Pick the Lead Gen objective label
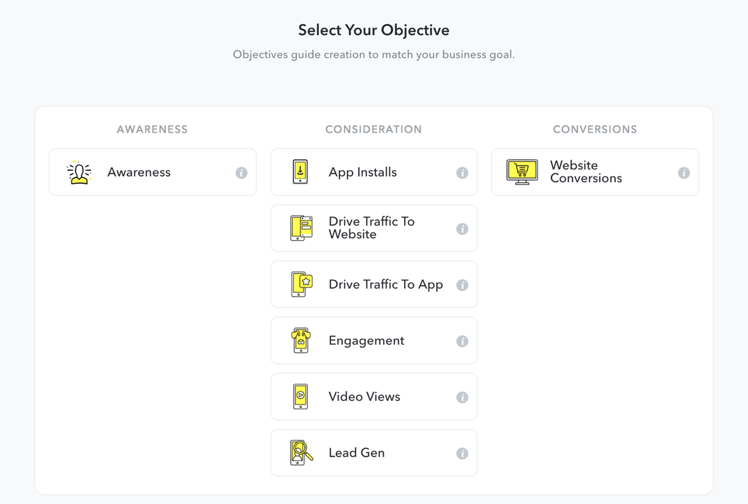748x504 pixels. pyautogui.click(x=356, y=452)
